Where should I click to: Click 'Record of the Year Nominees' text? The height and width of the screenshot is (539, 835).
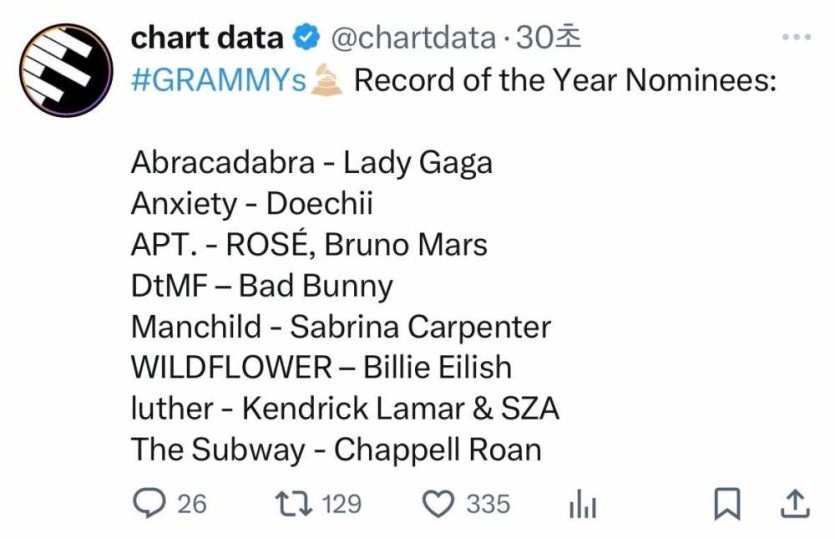[565, 80]
